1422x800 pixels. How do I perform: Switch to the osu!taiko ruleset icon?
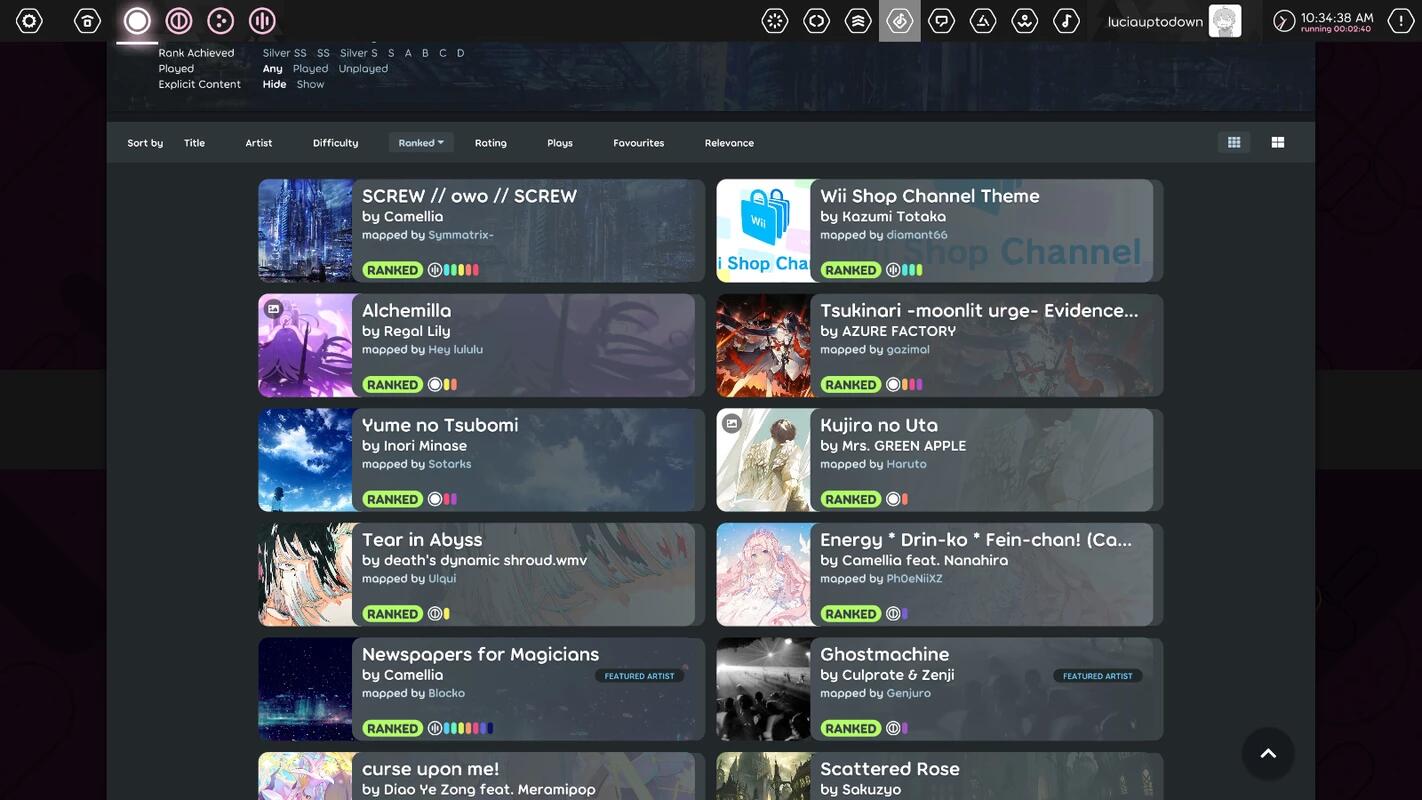tap(179, 21)
